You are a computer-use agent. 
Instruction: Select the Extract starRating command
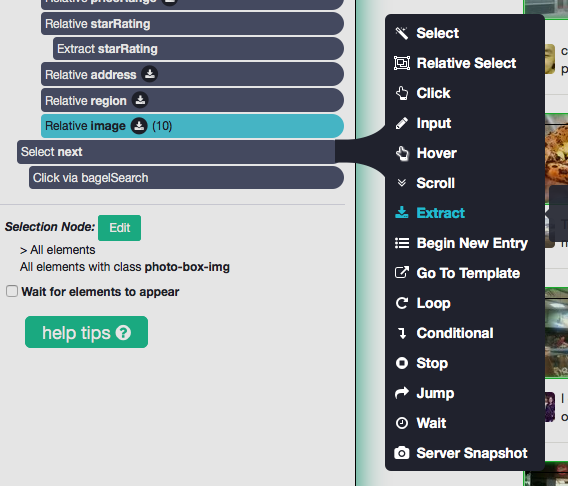pos(198,49)
